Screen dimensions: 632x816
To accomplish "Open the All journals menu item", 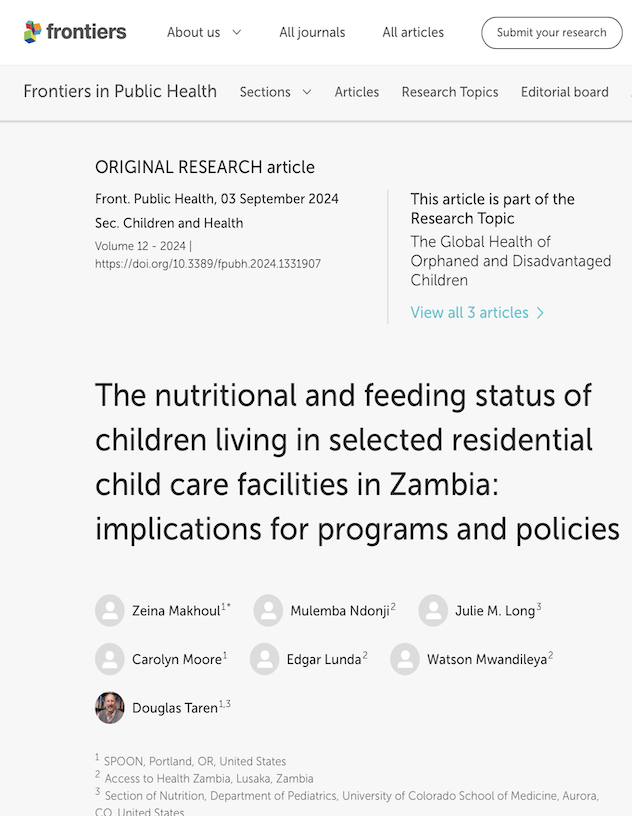I will [x=312, y=32].
